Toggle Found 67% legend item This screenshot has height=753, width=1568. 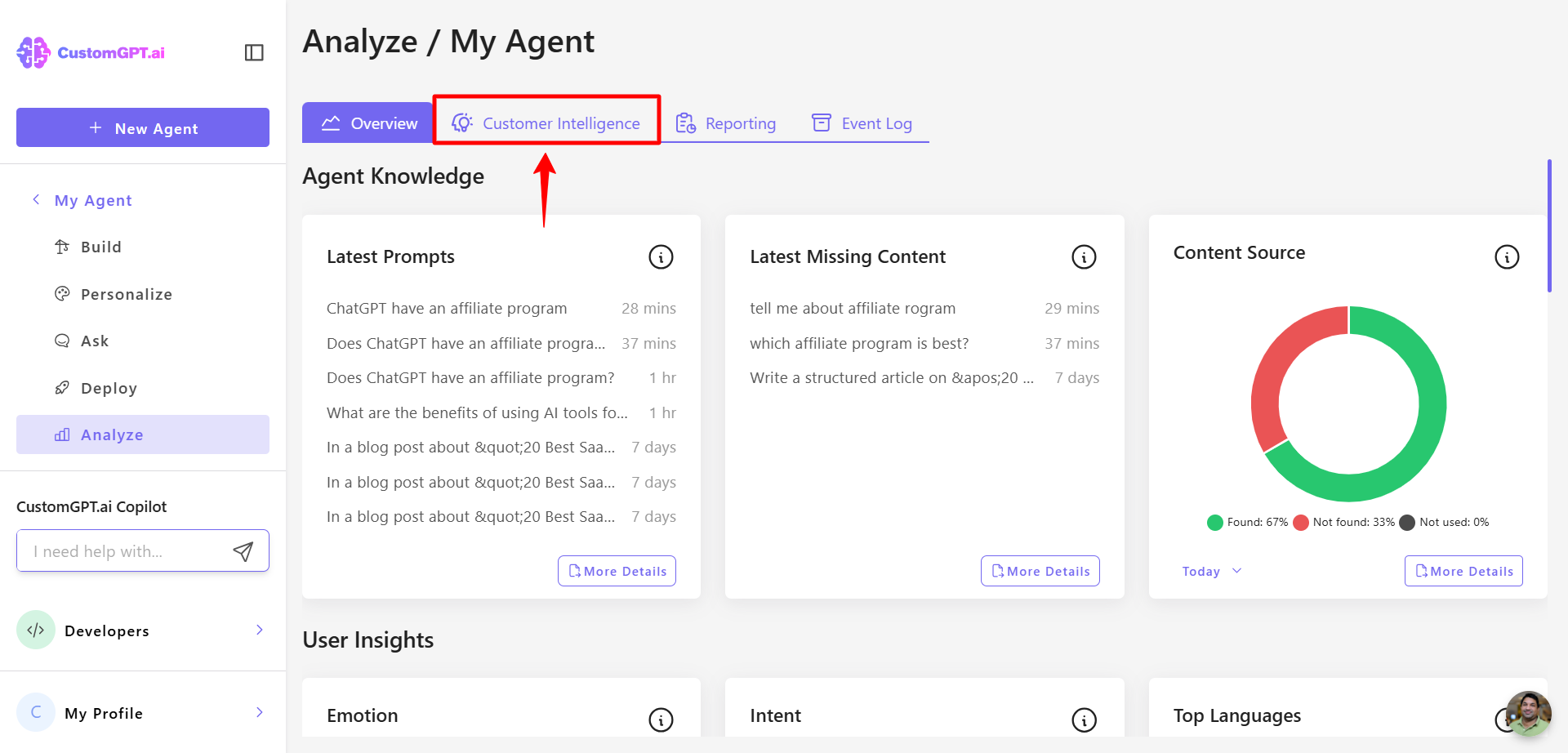coord(1247,522)
